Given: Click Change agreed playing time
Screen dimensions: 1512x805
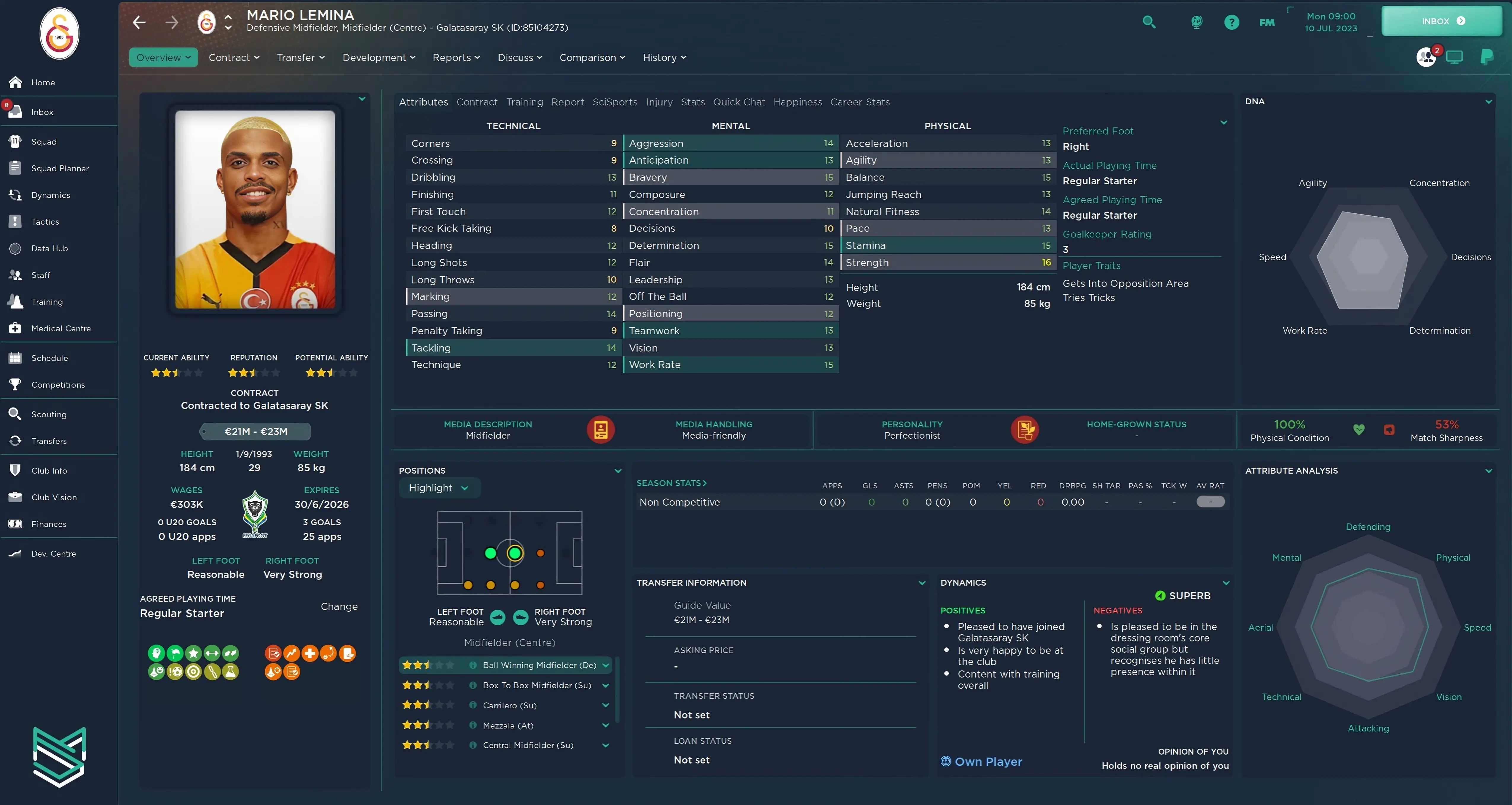Looking at the screenshot, I should click(x=339, y=606).
